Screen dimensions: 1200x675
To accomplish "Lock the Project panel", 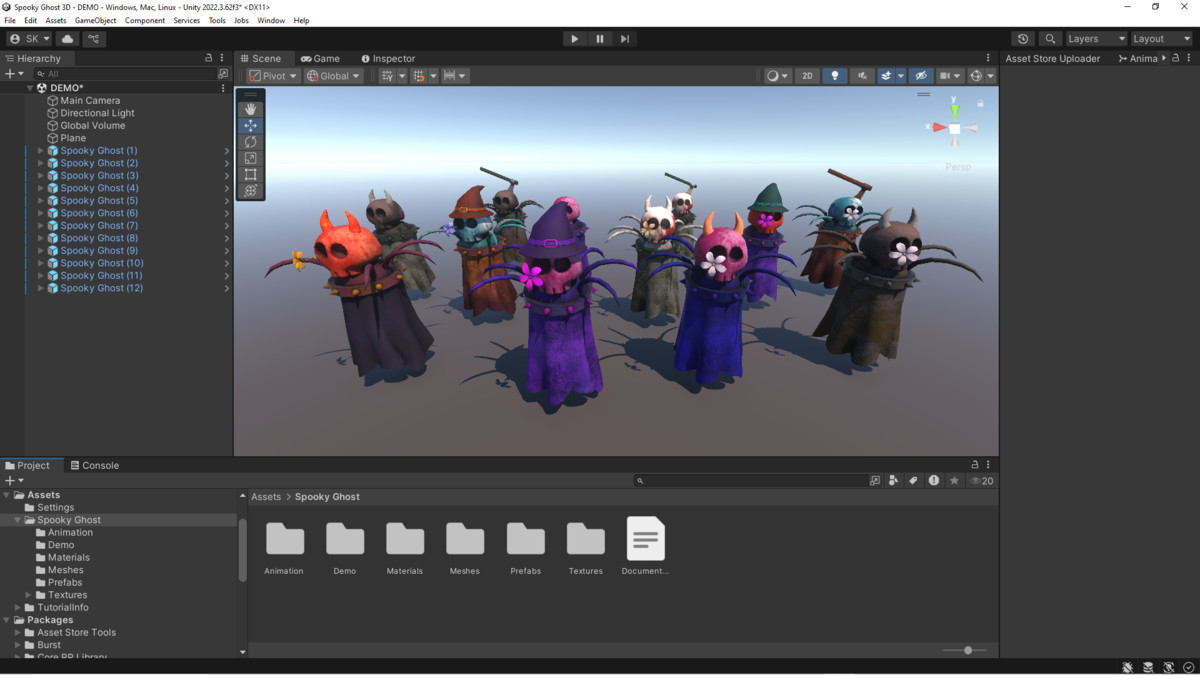I will pyautogui.click(x=975, y=465).
